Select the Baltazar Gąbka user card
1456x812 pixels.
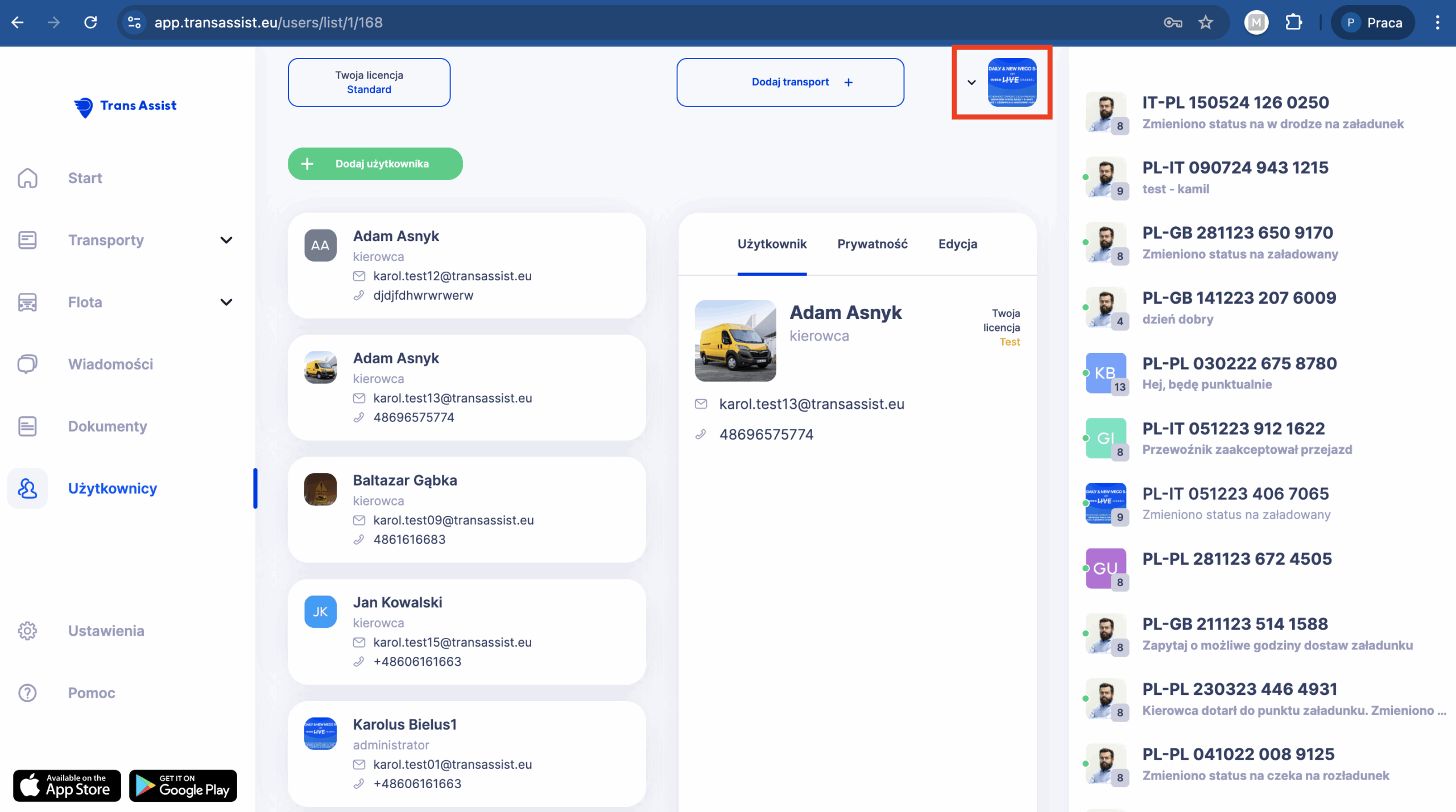click(x=466, y=509)
